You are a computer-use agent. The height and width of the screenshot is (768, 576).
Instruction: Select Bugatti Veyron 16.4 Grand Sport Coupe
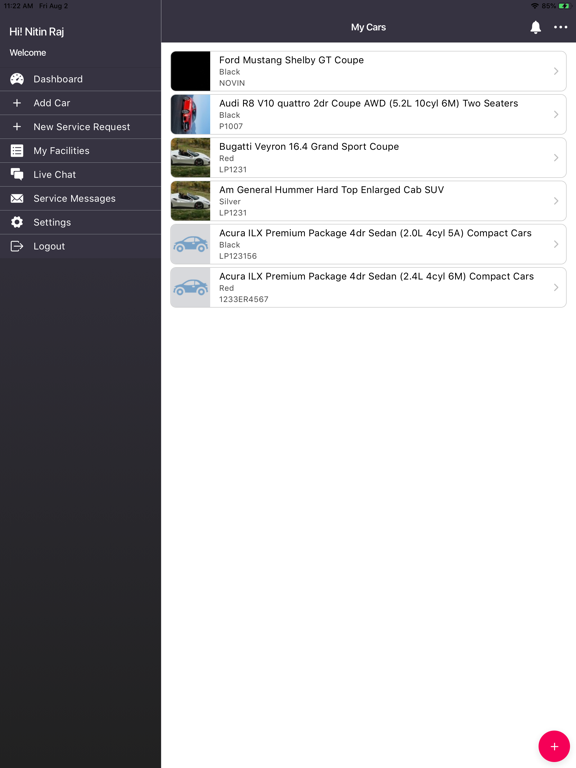(x=309, y=146)
